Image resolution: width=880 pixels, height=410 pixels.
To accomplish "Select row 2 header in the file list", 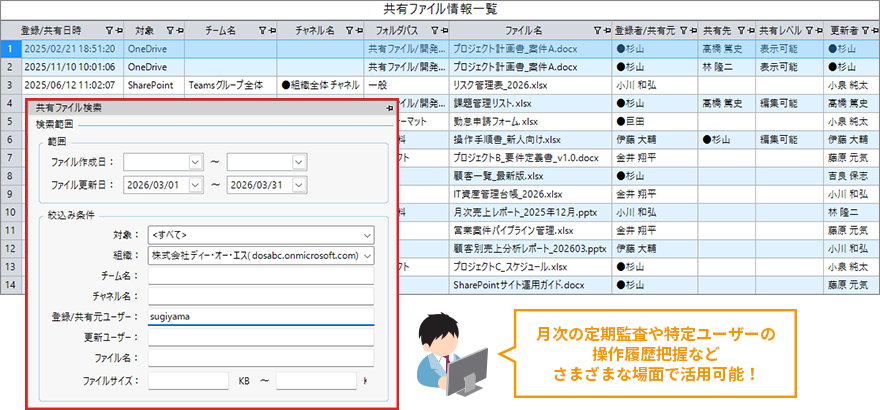I will tap(9, 66).
